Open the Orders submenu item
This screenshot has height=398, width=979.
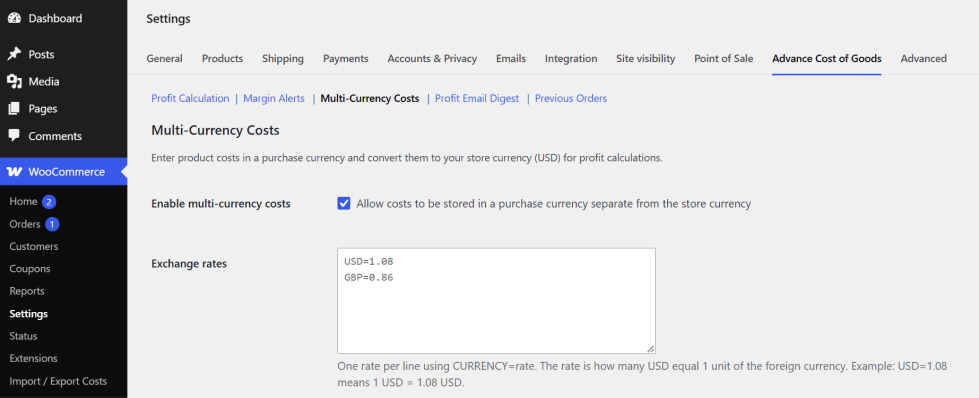point(25,224)
